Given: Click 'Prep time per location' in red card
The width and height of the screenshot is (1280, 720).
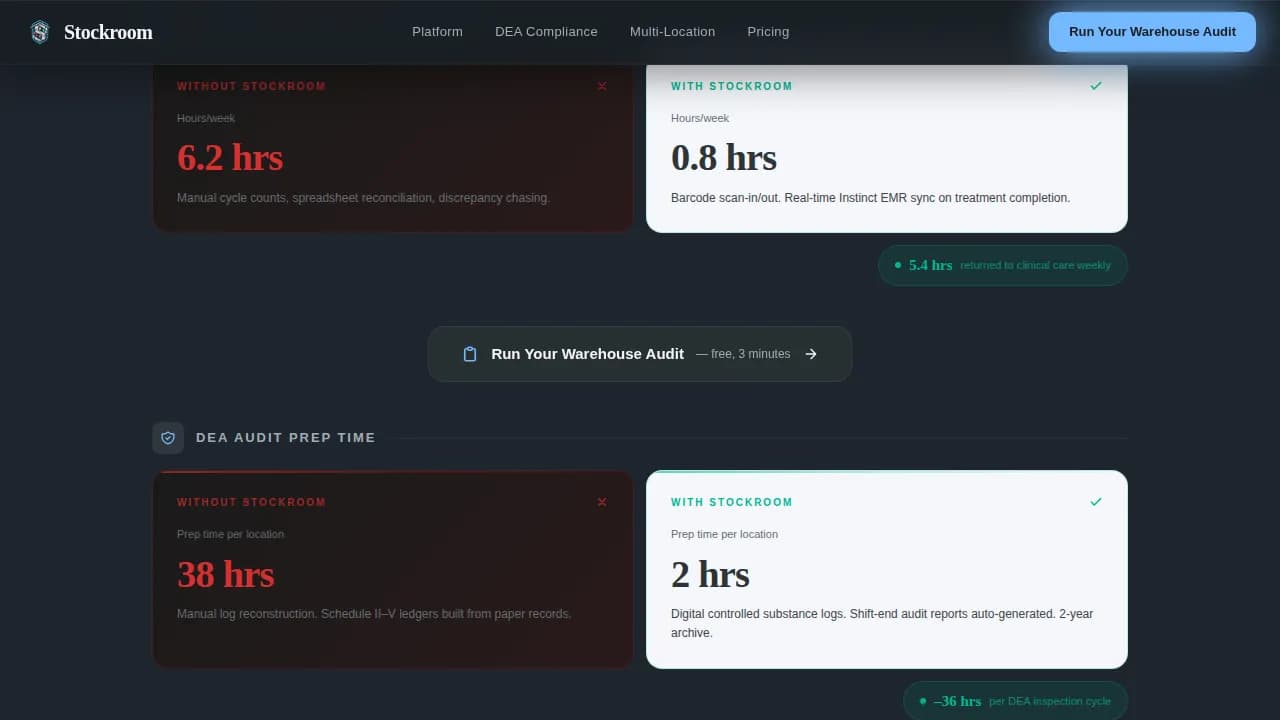Looking at the screenshot, I should 230,534.
